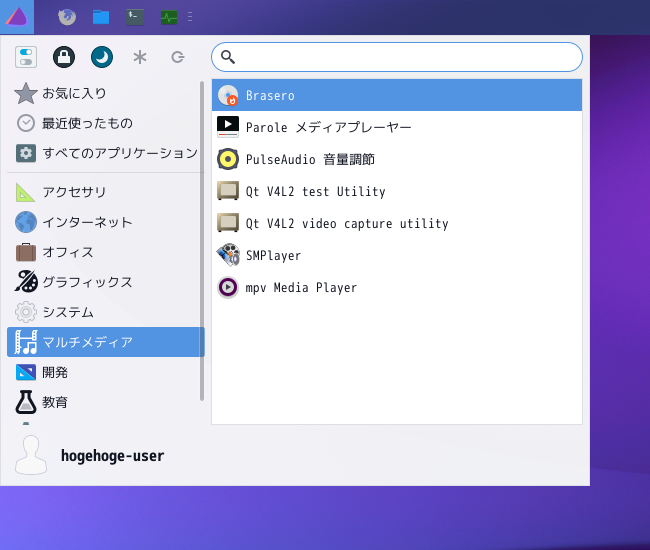The width and height of the screenshot is (650, 550).
Task: Click the log out circular arrow icon
Action: click(x=178, y=57)
